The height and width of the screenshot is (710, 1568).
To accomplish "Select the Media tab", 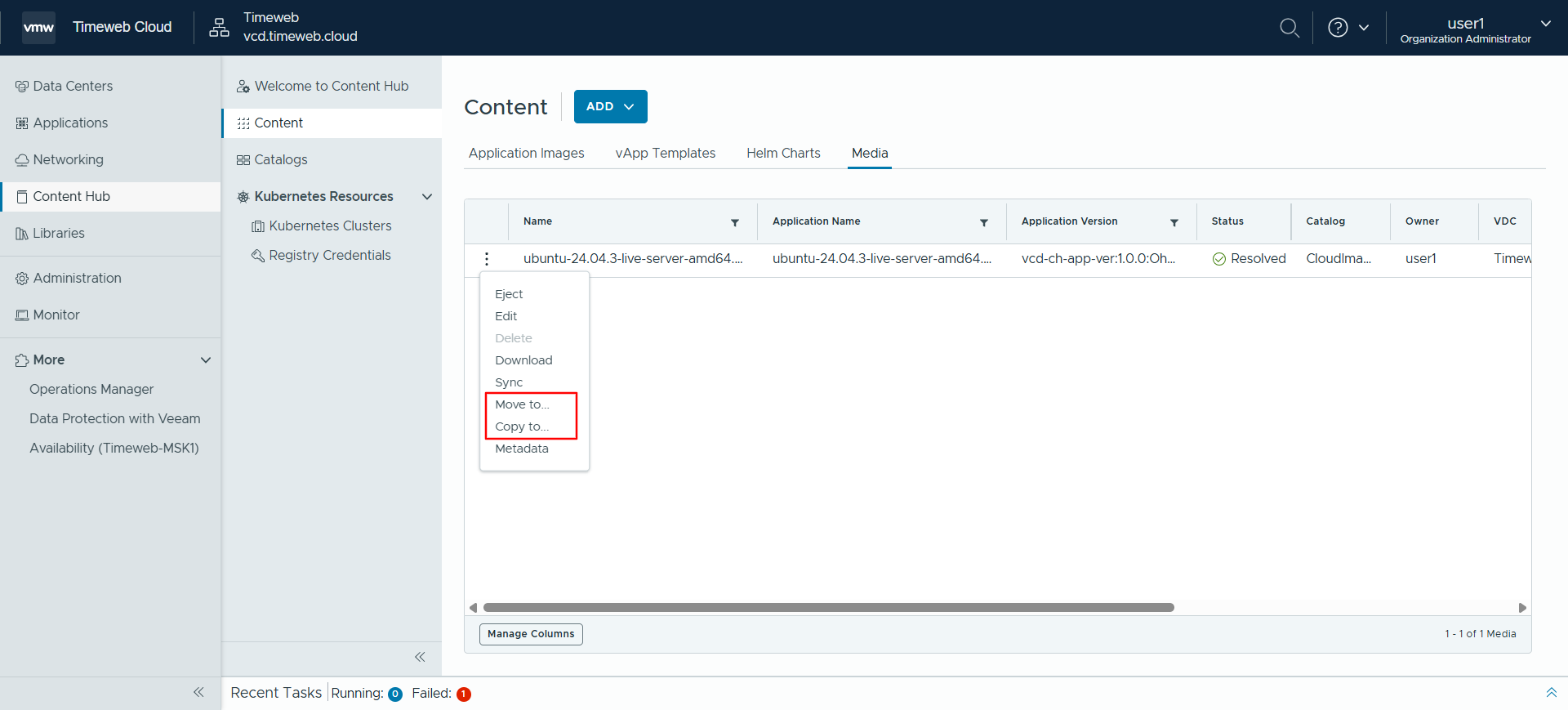I will click(x=870, y=154).
